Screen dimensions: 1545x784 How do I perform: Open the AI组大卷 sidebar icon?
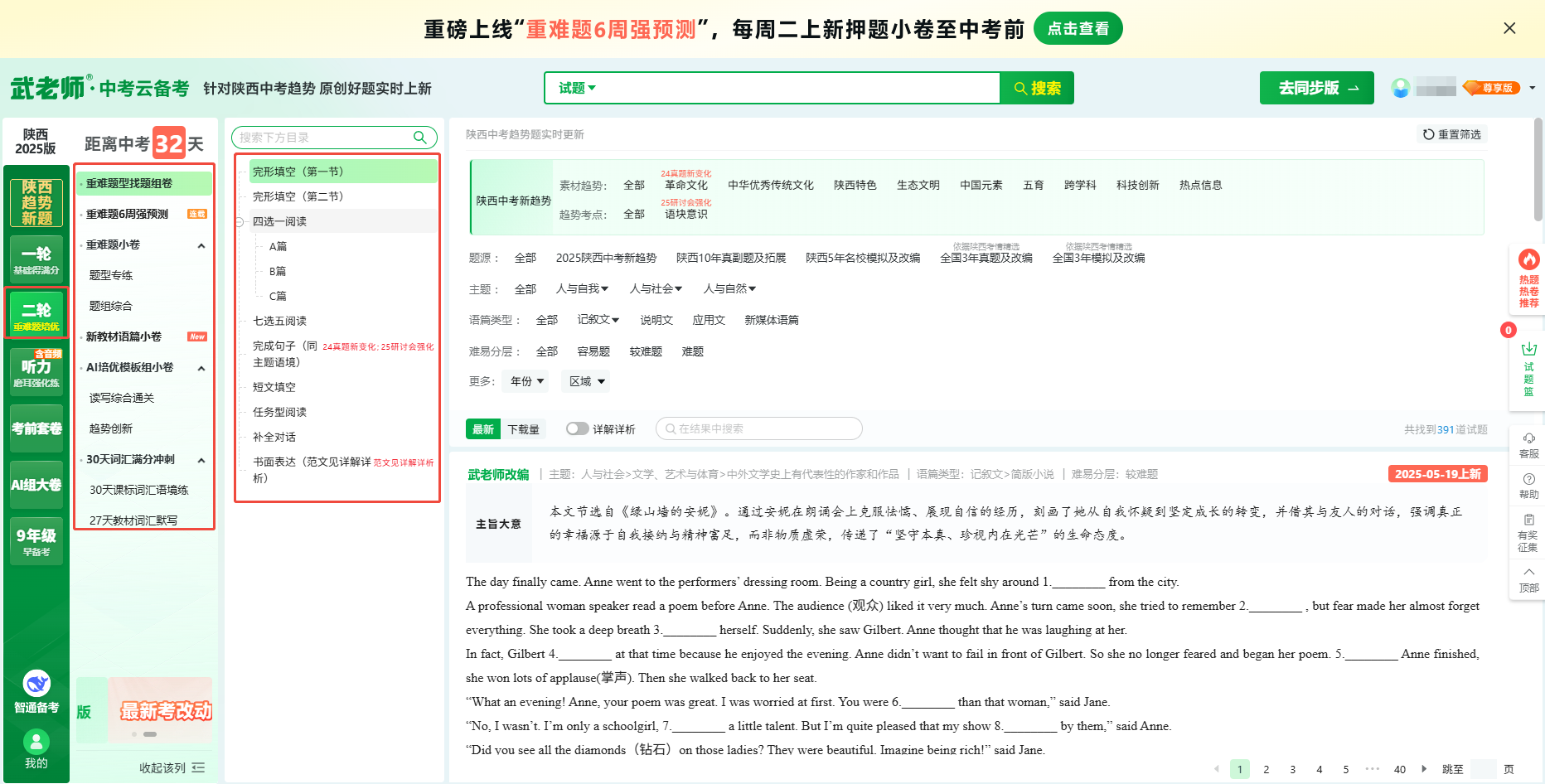pos(36,485)
